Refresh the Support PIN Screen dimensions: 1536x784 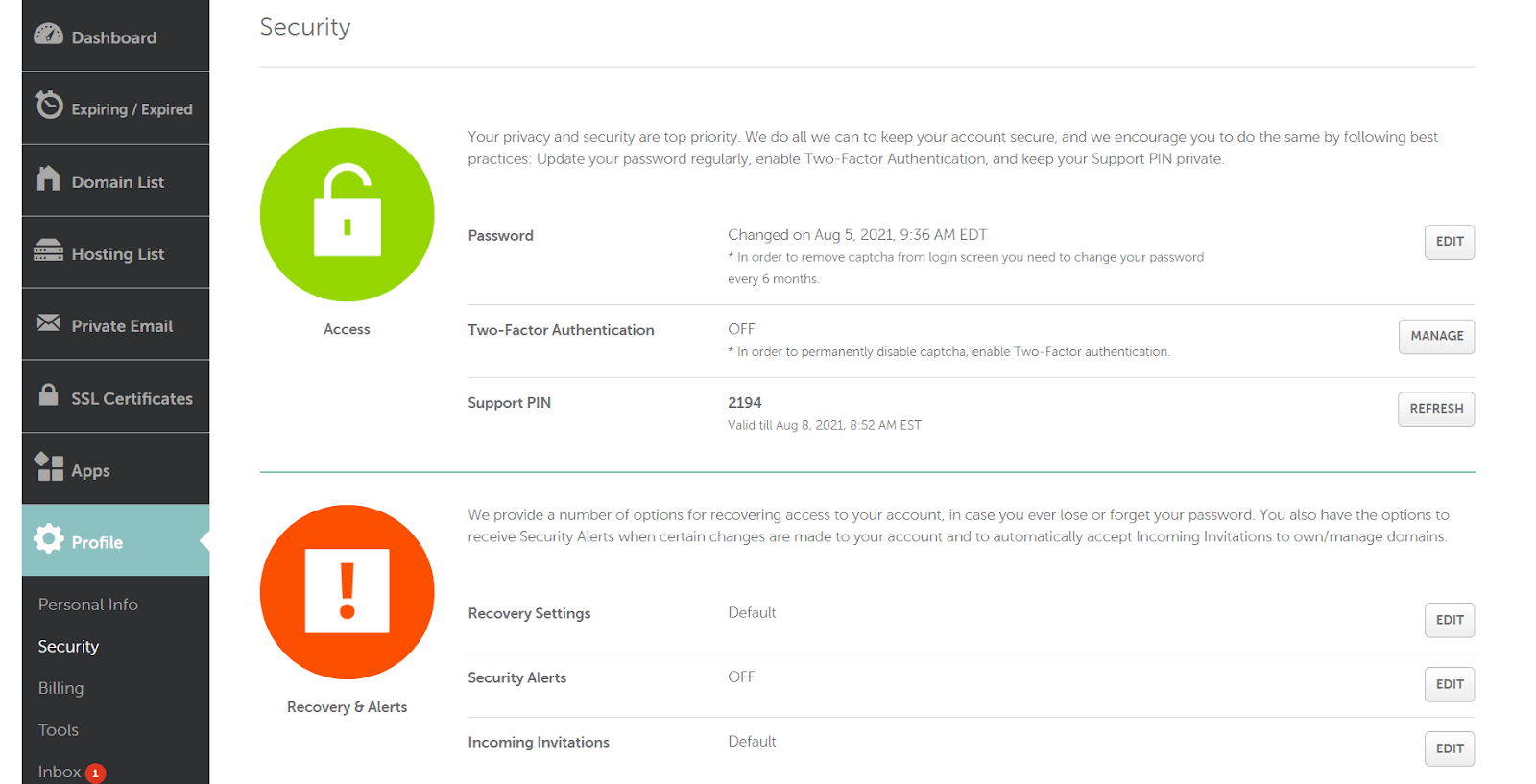(1436, 409)
